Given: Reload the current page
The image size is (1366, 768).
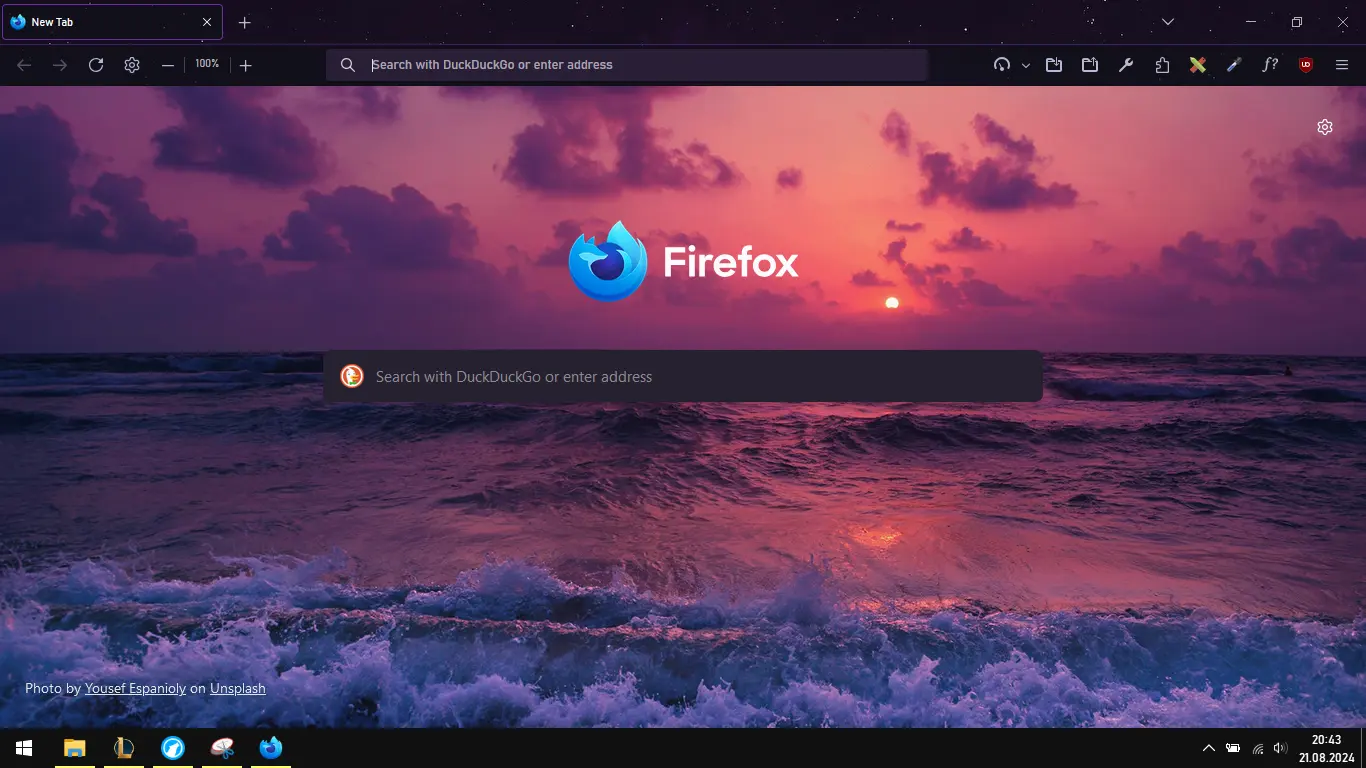Looking at the screenshot, I should (x=96, y=65).
